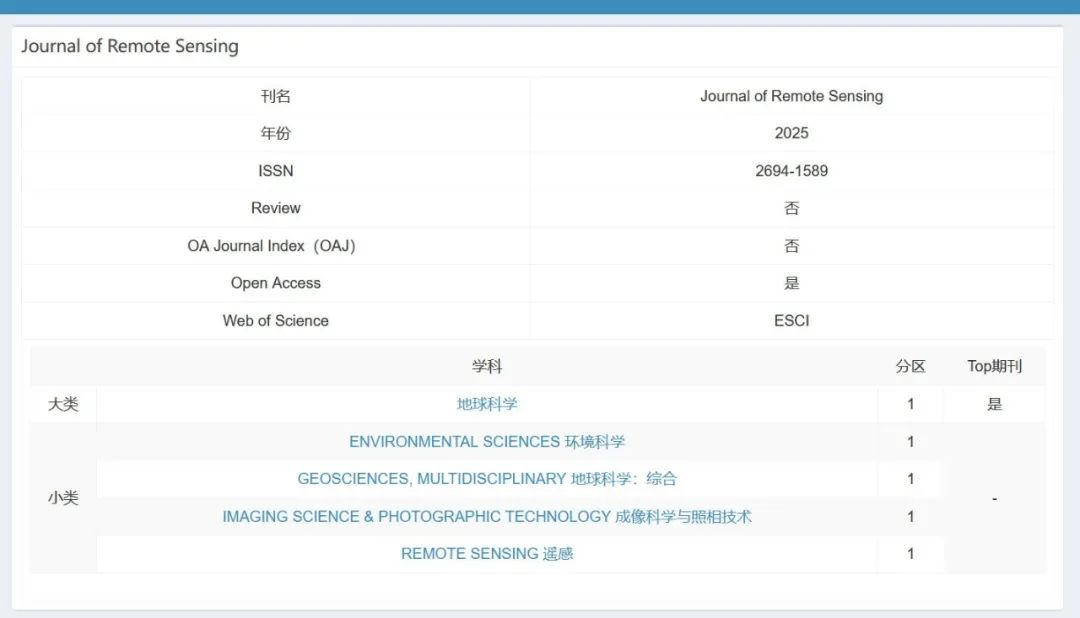Select the dash in 小类 Top期刊 cell

pyautogui.click(x=995, y=498)
